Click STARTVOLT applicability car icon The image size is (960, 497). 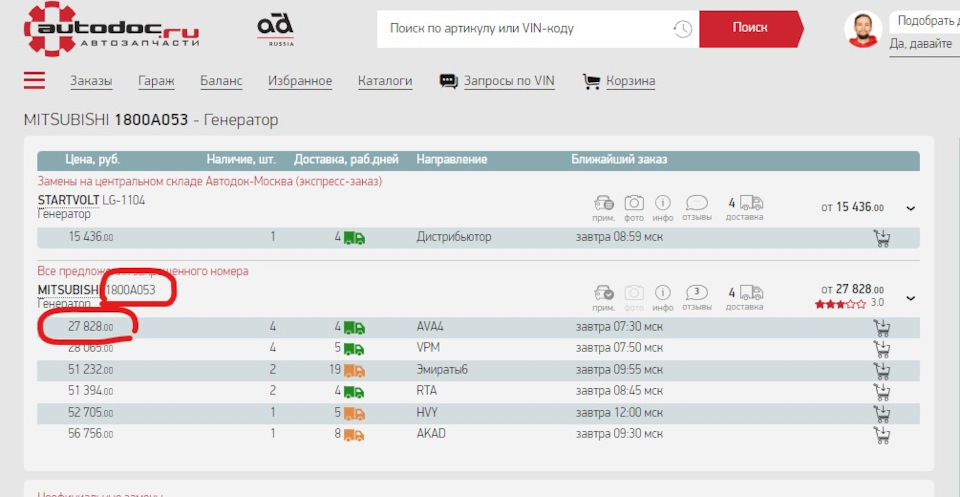coord(604,203)
